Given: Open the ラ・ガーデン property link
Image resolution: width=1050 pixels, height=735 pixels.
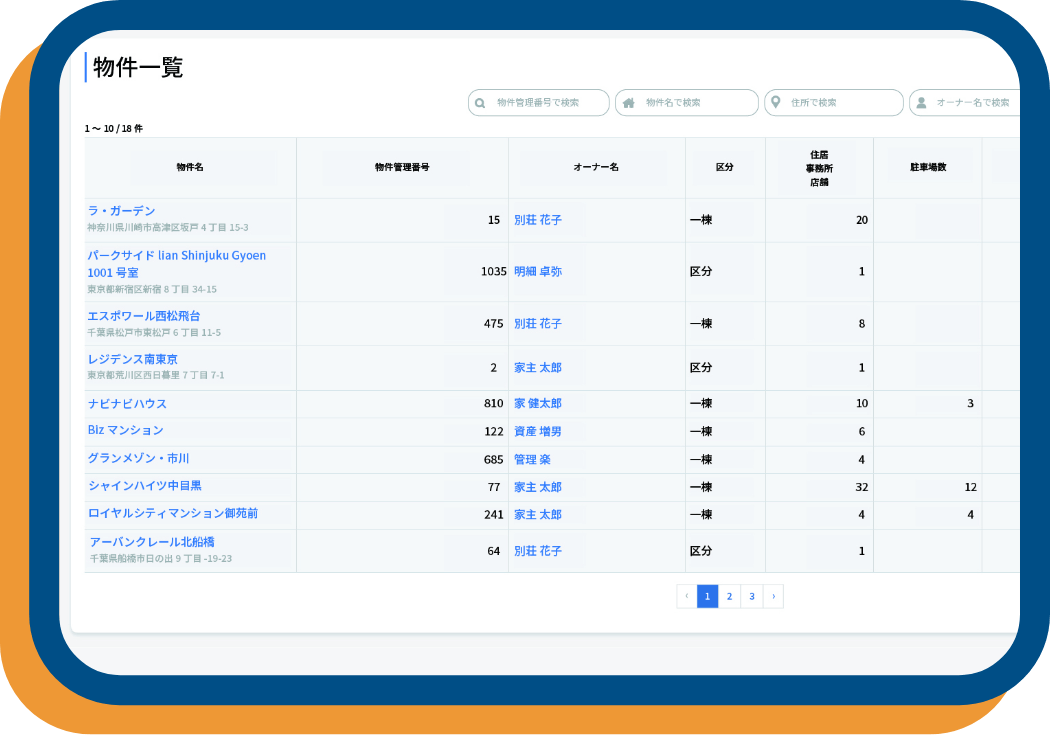Looking at the screenshot, I should (x=121, y=211).
